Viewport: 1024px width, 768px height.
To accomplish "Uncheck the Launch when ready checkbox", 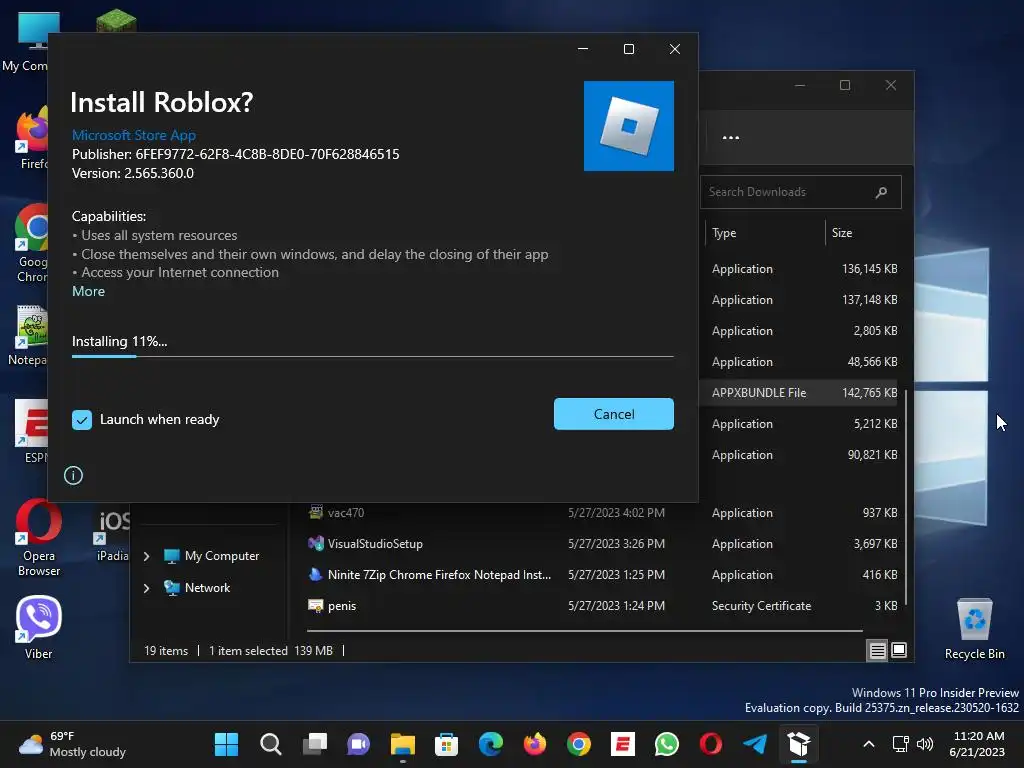I will pos(82,420).
